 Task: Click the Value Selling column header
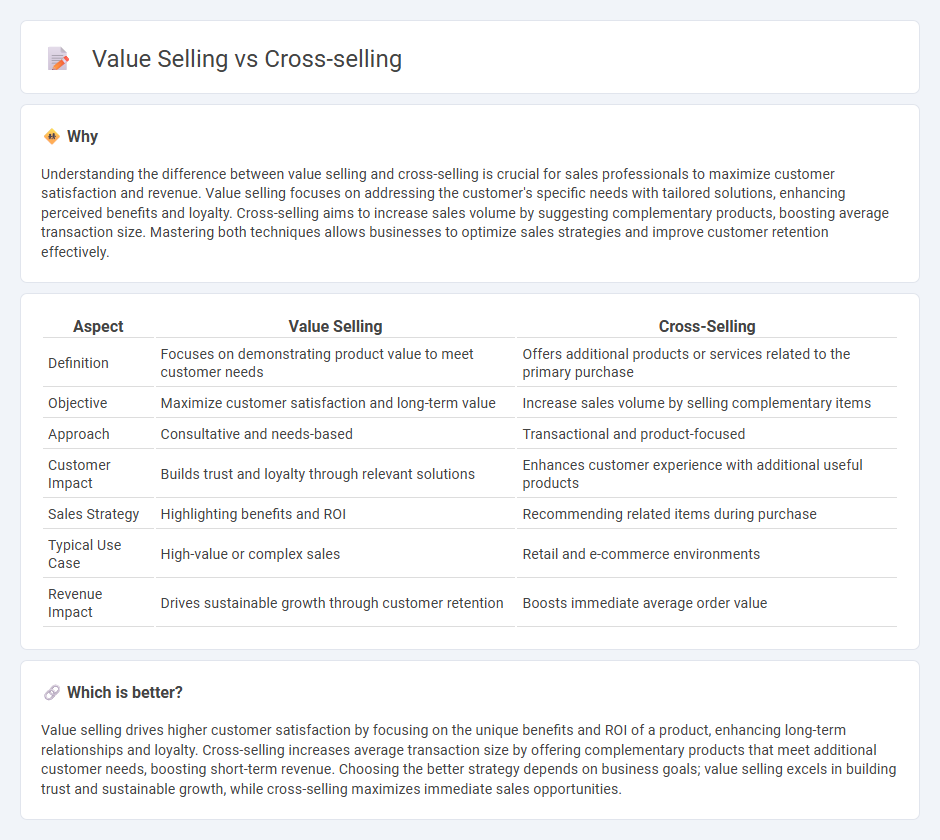335,326
